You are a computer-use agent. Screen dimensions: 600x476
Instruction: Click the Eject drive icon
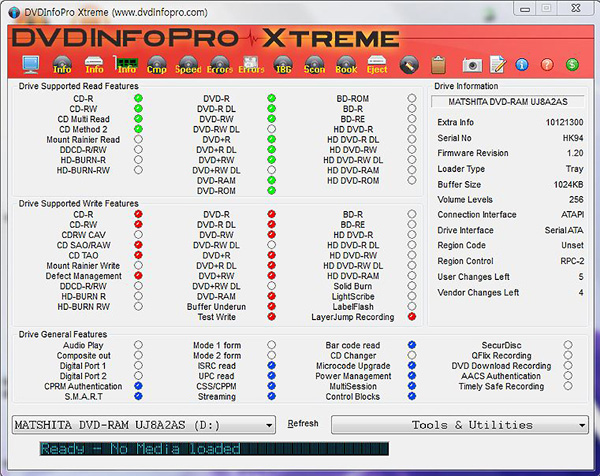coord(377,64)
